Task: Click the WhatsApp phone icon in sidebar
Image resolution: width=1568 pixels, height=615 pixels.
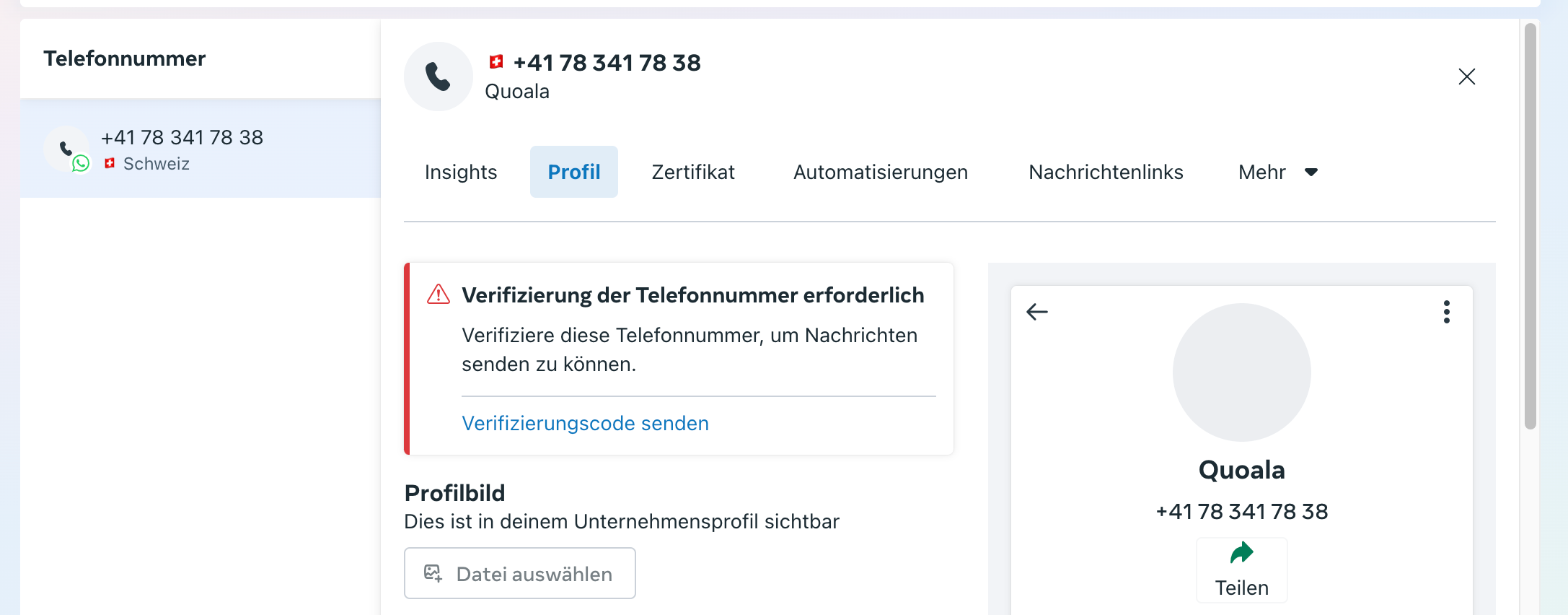Action: [67, 149]
